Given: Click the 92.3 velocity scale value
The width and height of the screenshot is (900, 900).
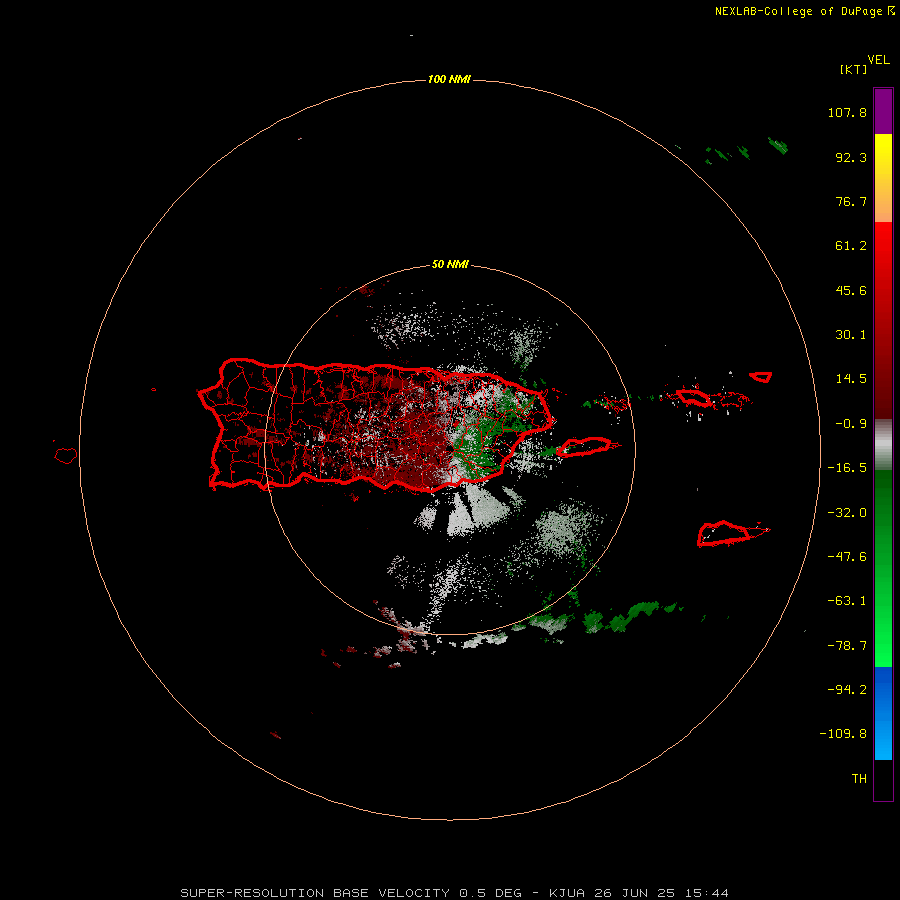Looking at the screenshot, I should point(851,157).
